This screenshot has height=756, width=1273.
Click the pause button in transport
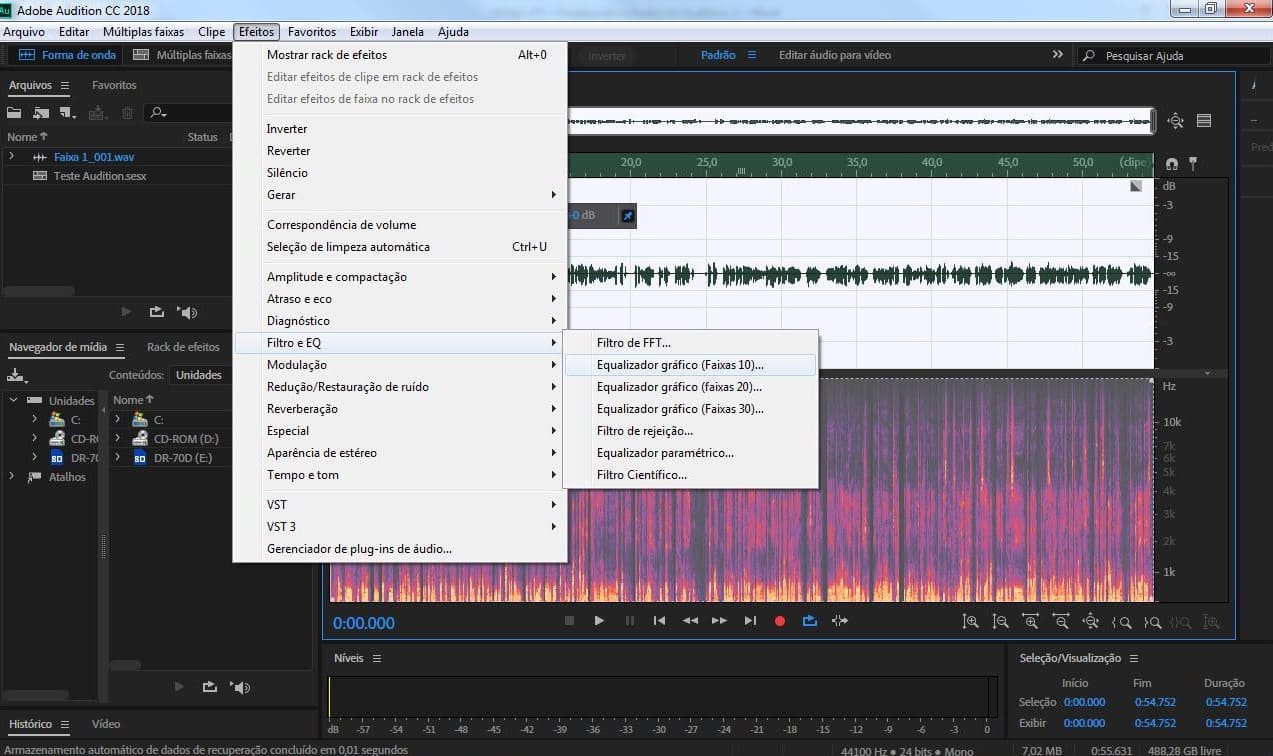629,621
